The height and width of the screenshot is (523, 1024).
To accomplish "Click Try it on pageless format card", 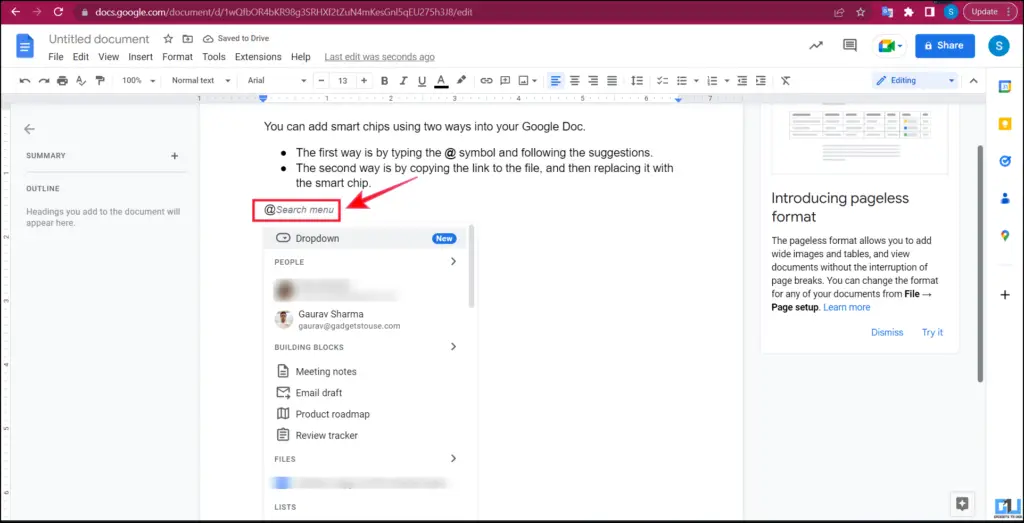I will [x=932, y=332].
